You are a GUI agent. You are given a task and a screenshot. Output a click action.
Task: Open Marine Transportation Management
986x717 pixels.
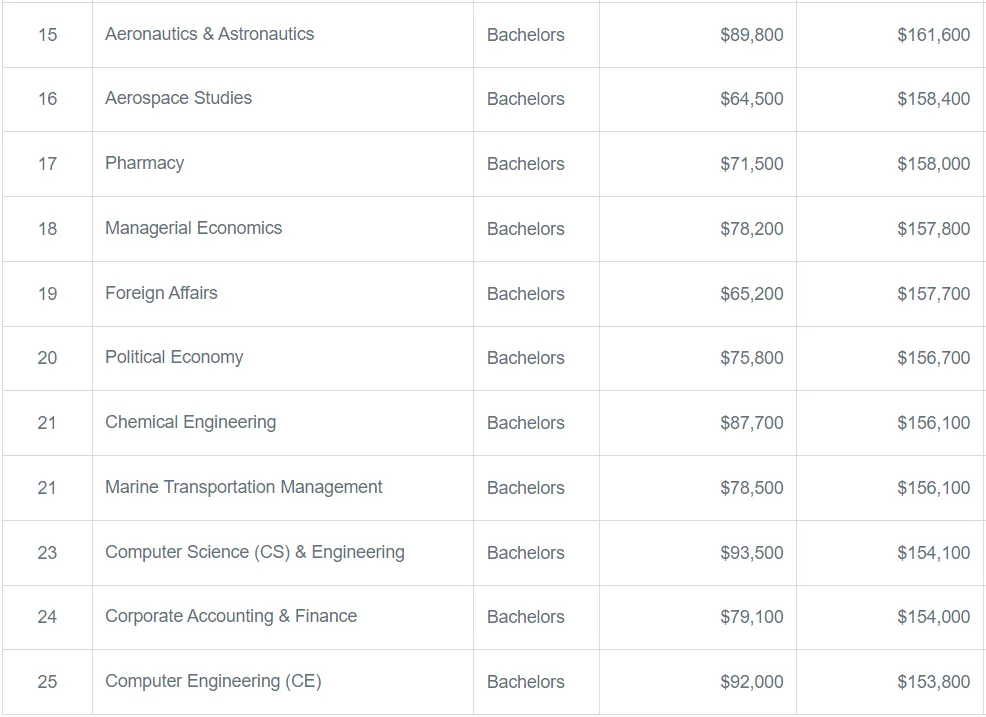(x=243, y=487)
